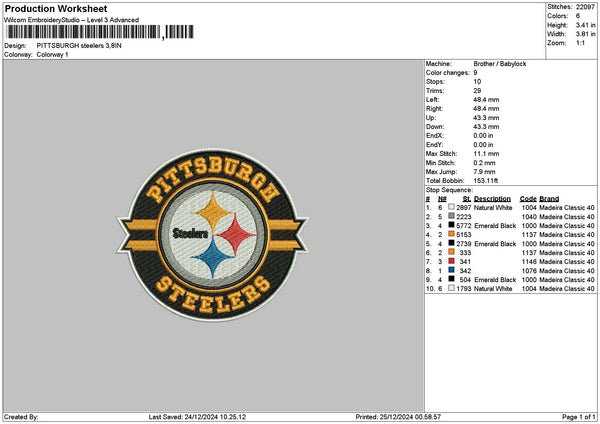The image size is (600, 424).
Task: Click the "Production Worksheet" title
Action: pos(56,8)
